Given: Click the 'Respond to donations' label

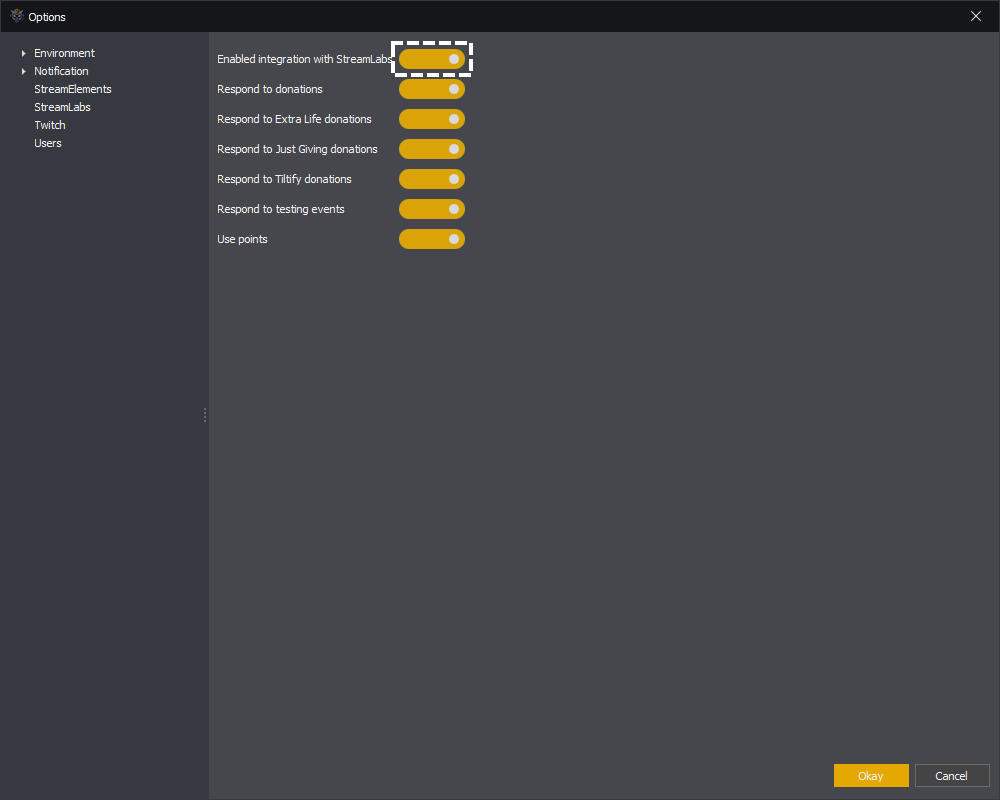Looking at the screenshot, I should 270,89.
